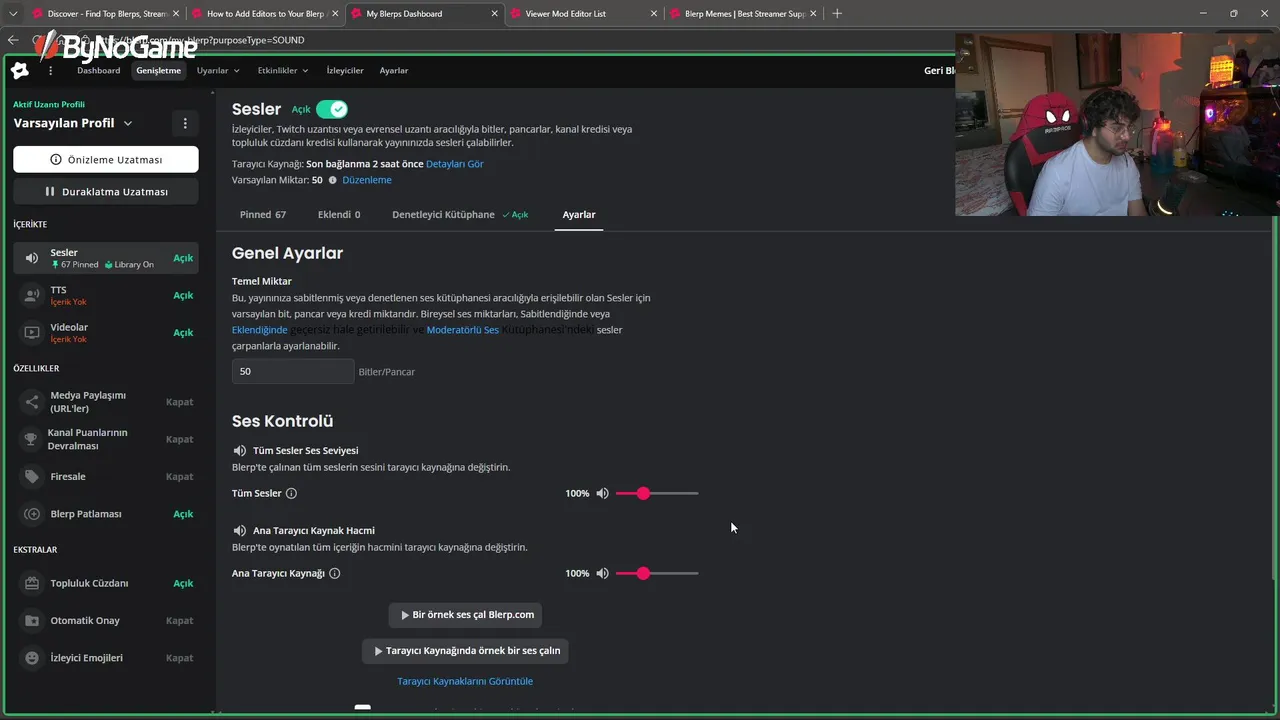Click Tarayıcı Kaynağında örnek bir ses çalın
1280x720 pixels.
pos(465,651)
